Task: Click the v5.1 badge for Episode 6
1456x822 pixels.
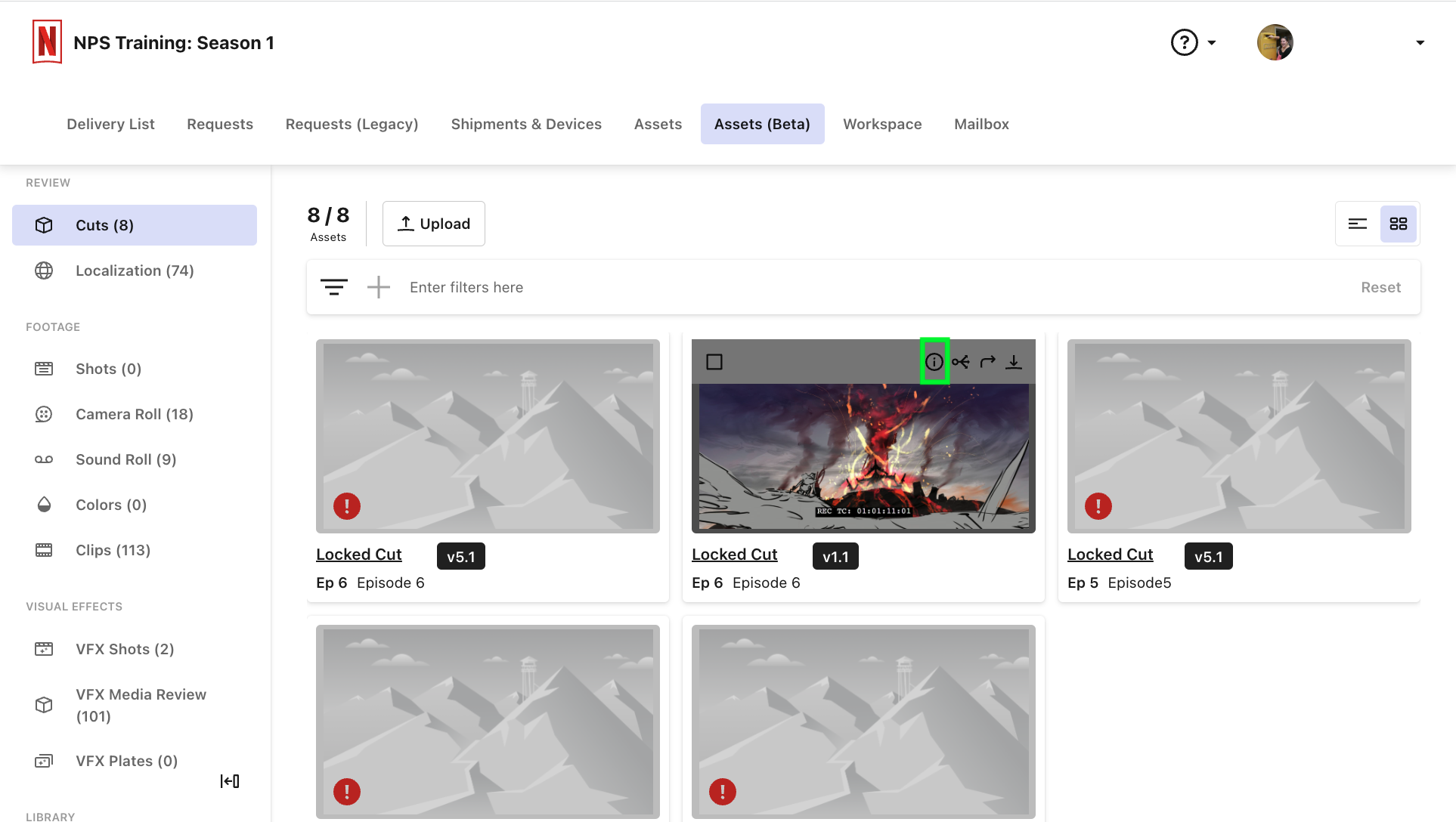Action: tap(461, 556)
